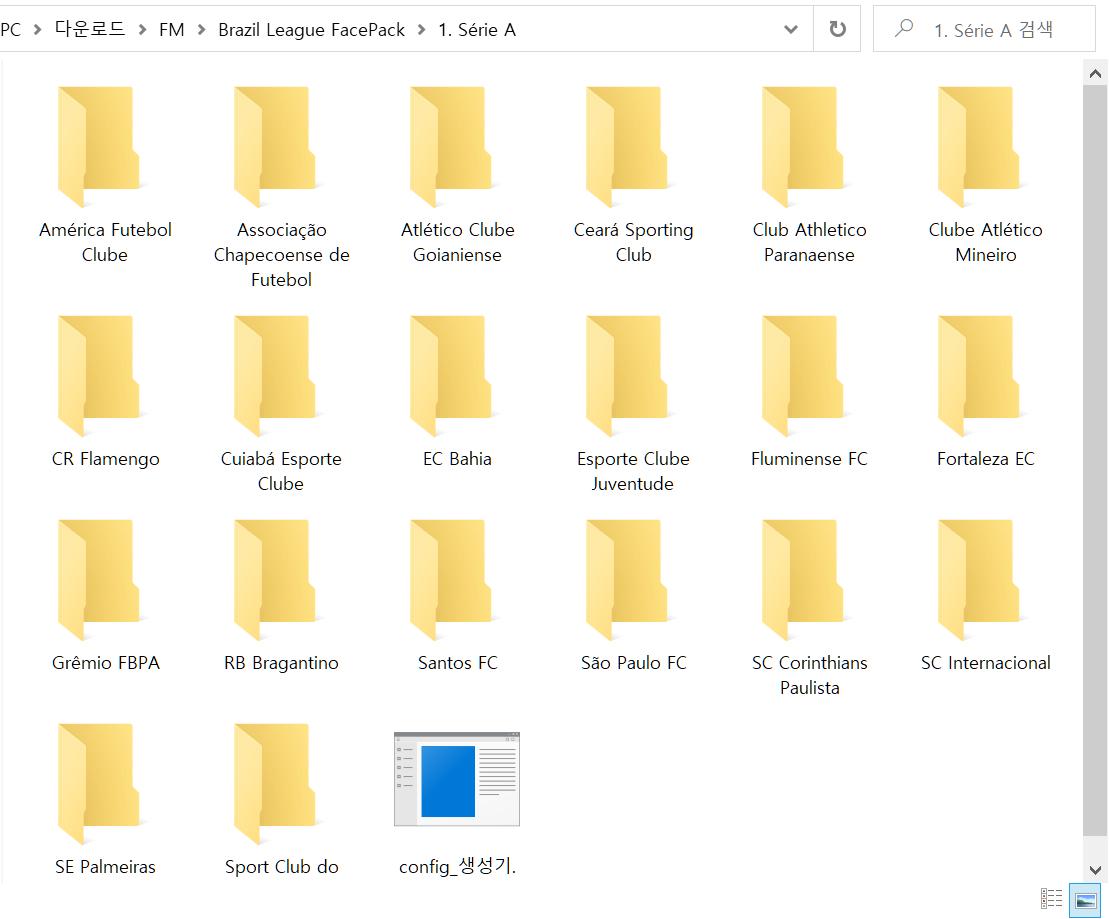Select the Clube Atlético Mineiro folder icon
Viewport: 1109px width, 919px height.
tap(980, 146)
